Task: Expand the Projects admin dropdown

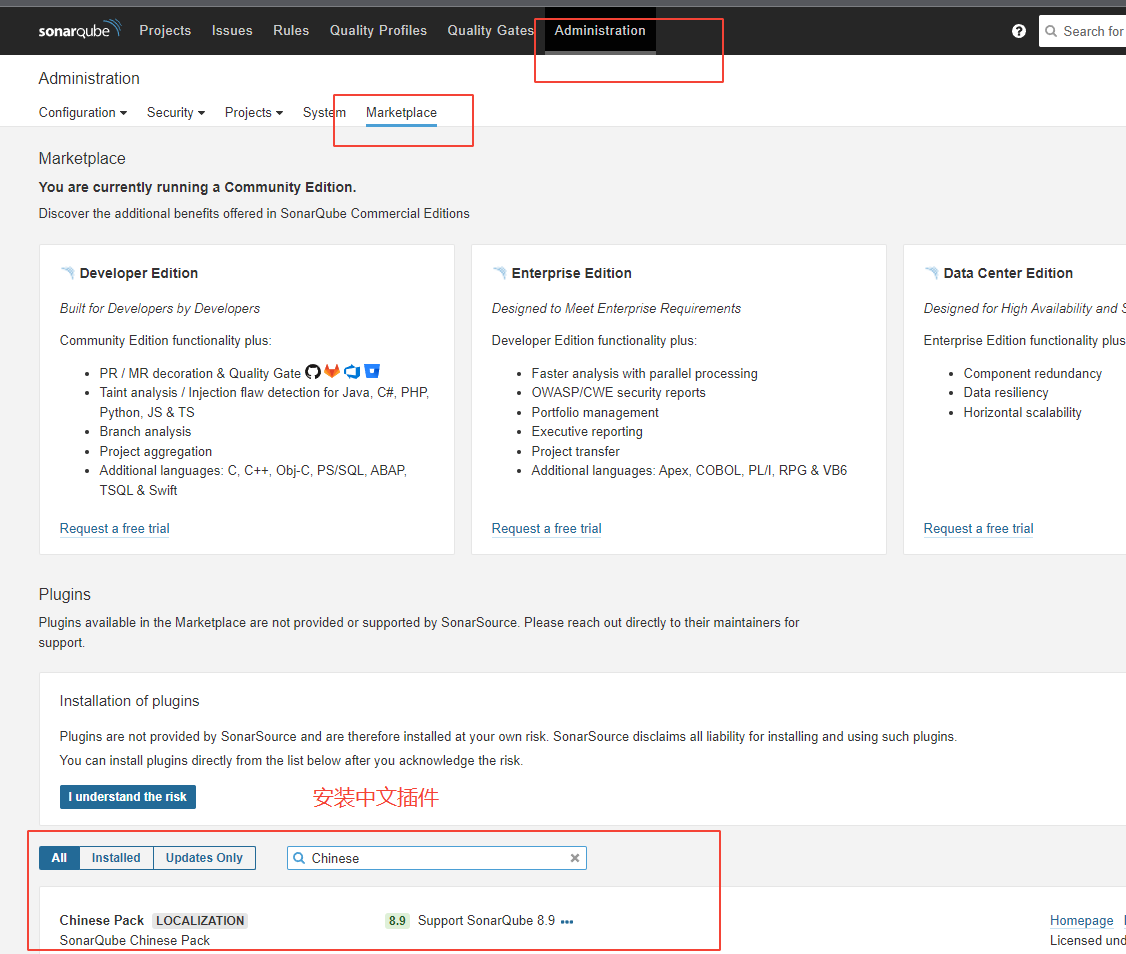Action: (x=253, y=113)
